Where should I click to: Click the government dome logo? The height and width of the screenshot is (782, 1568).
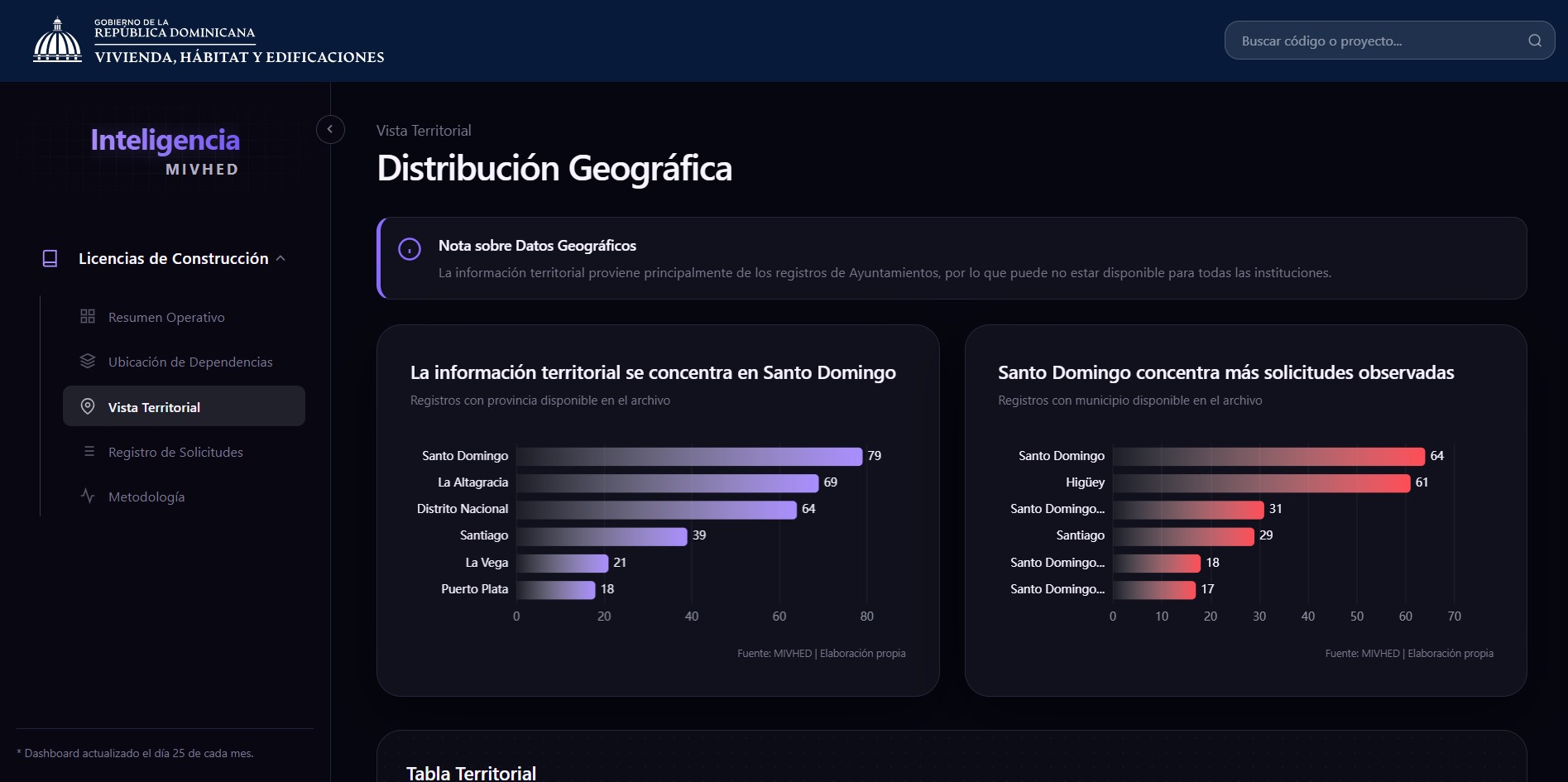[57, 40]
